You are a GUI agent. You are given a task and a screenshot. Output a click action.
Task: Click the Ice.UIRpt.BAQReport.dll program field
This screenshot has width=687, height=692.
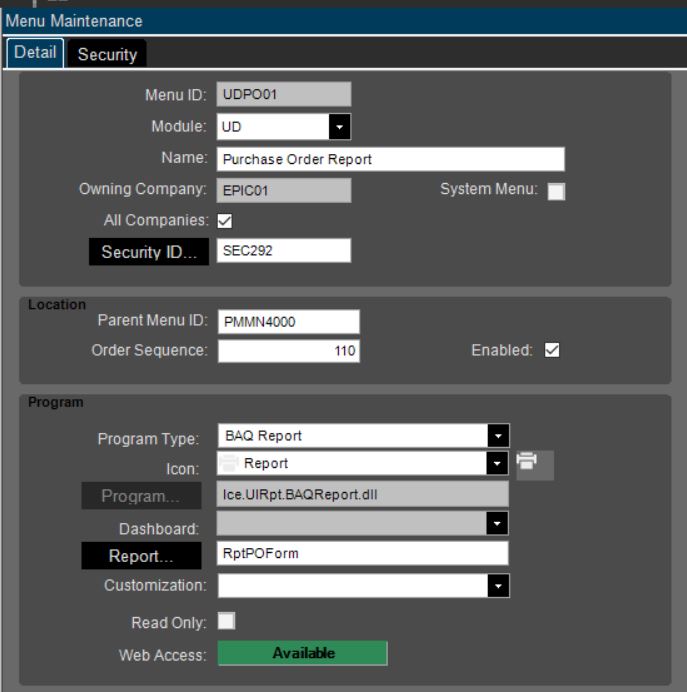(x=362, y=494)
